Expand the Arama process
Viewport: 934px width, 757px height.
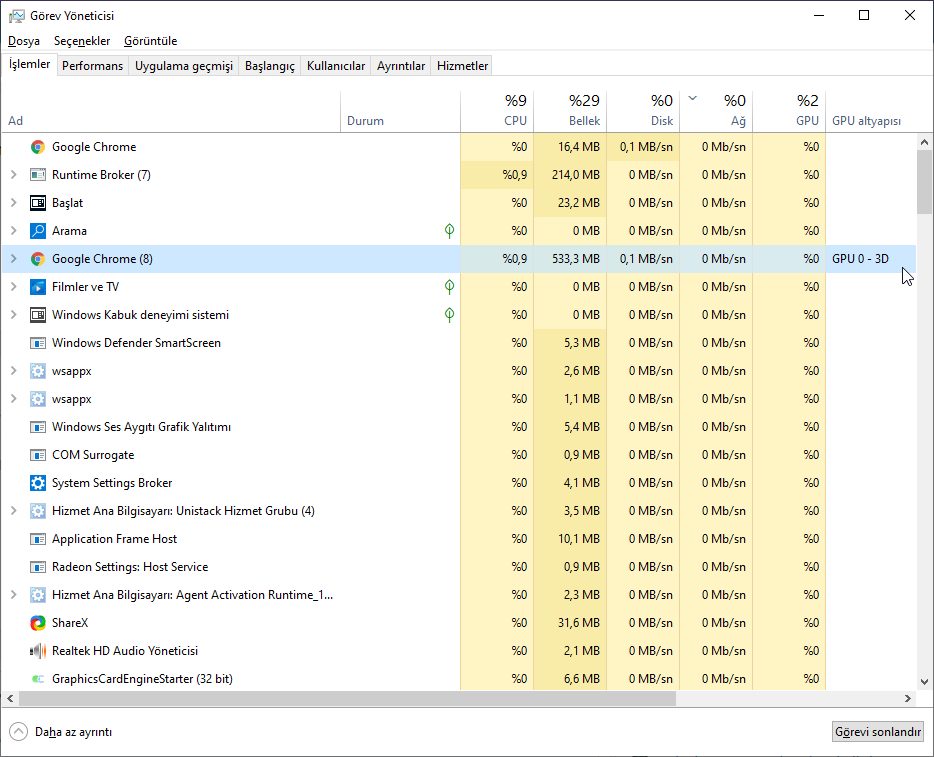[14, 230]
